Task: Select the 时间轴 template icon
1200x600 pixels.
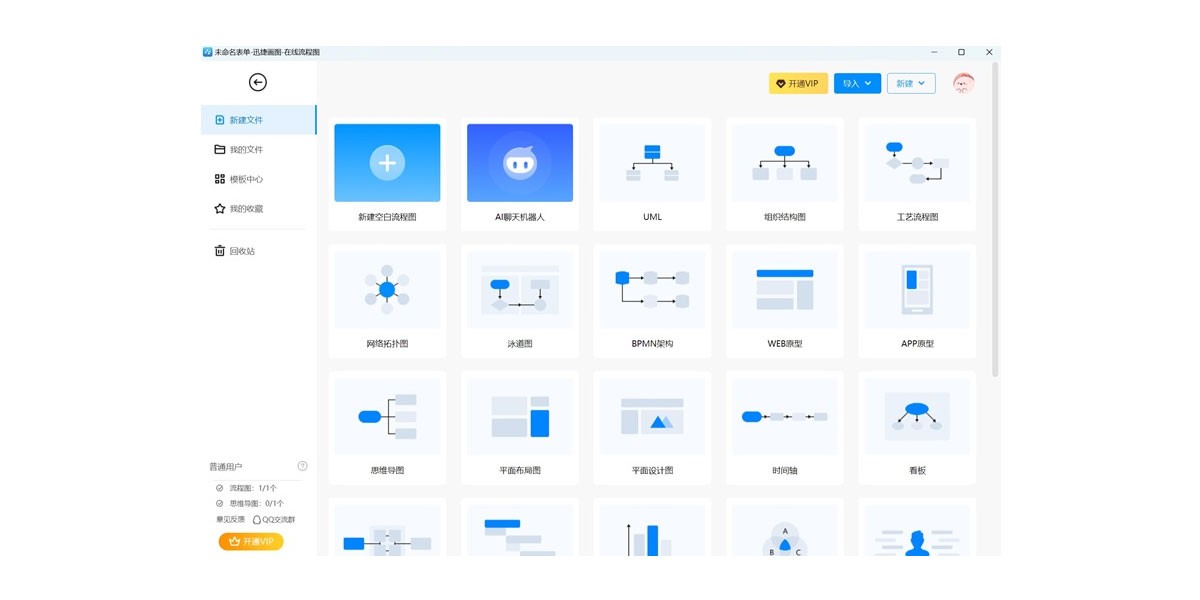Action: pos(785,416)
